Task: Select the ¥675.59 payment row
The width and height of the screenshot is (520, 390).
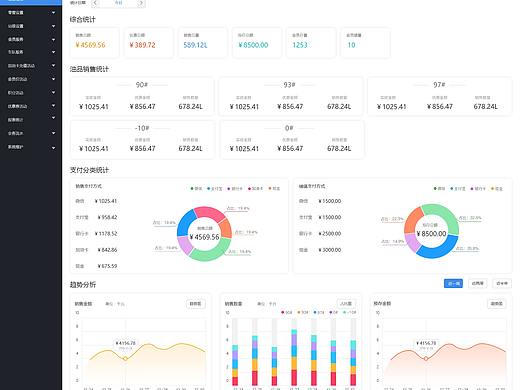Action: coord(96,266)
